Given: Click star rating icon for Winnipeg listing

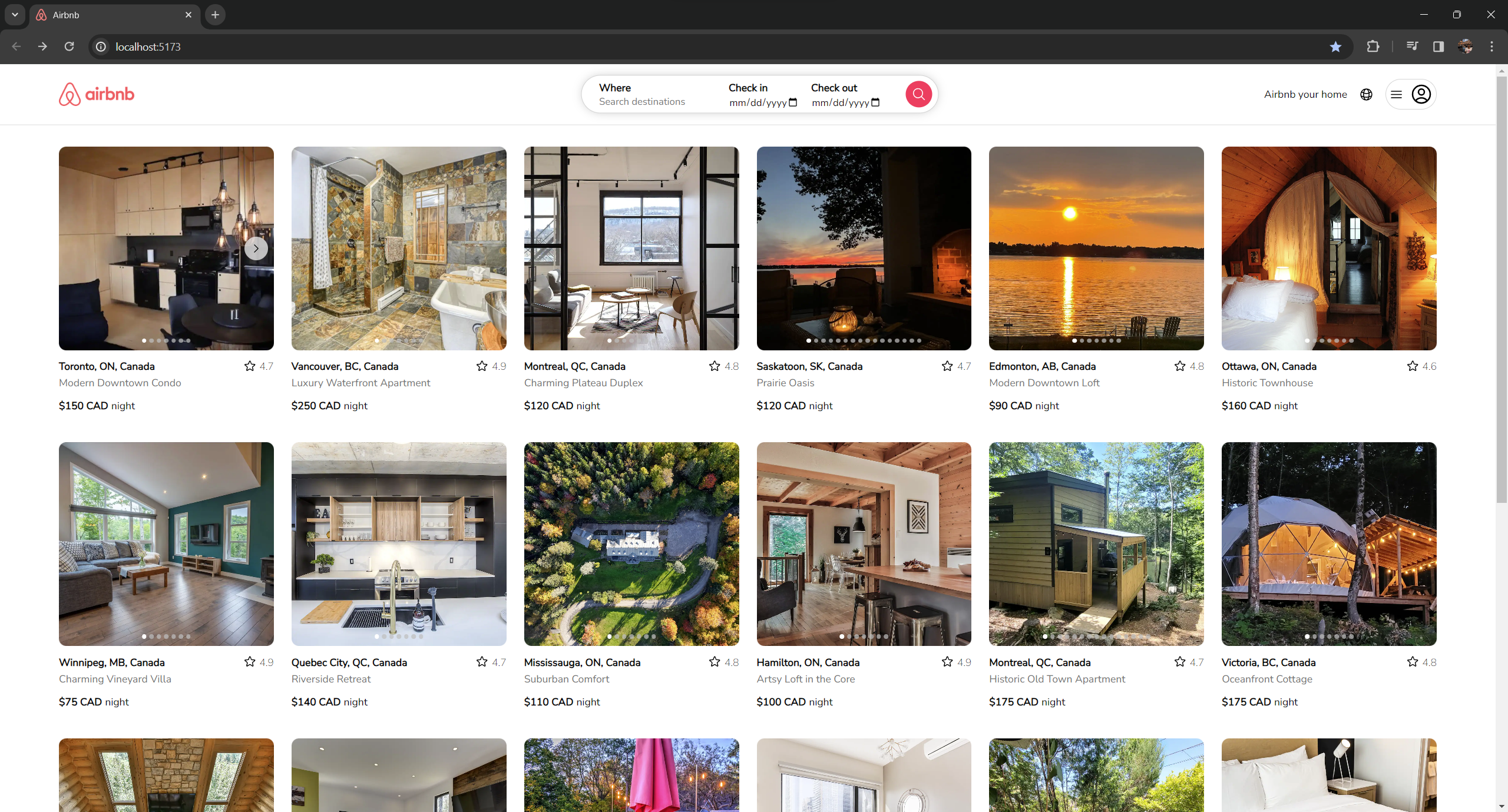Looking at the screenshot, I should [250, 662].
